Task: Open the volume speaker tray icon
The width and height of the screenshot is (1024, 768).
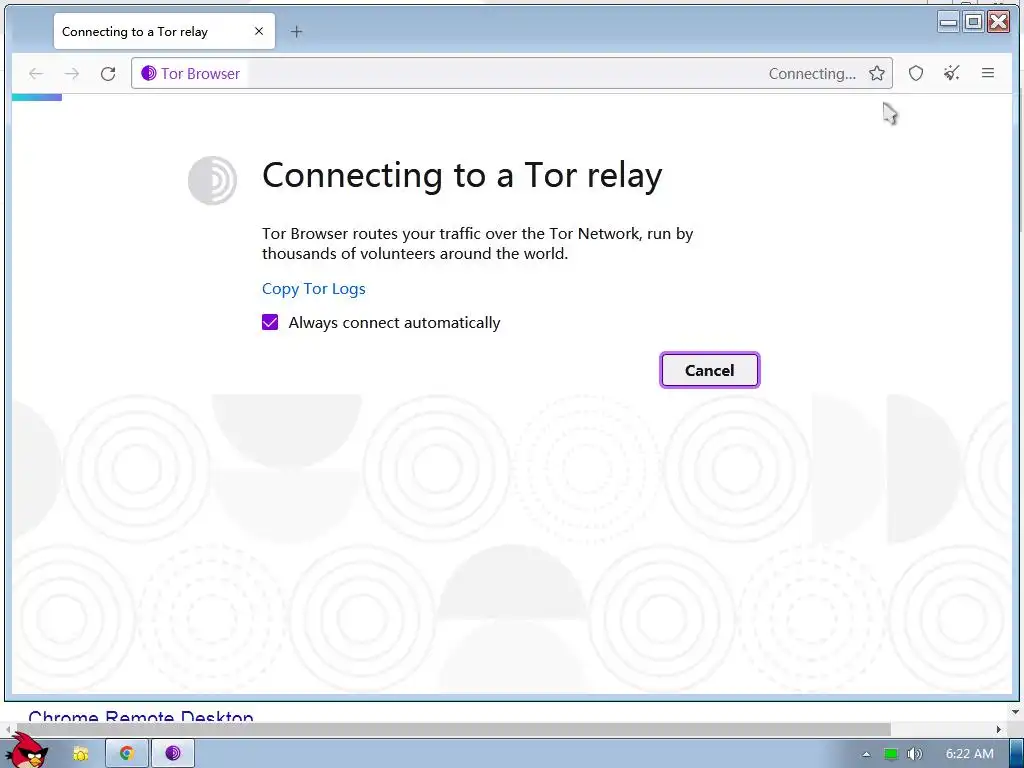Action: click(x=915, y=754)
